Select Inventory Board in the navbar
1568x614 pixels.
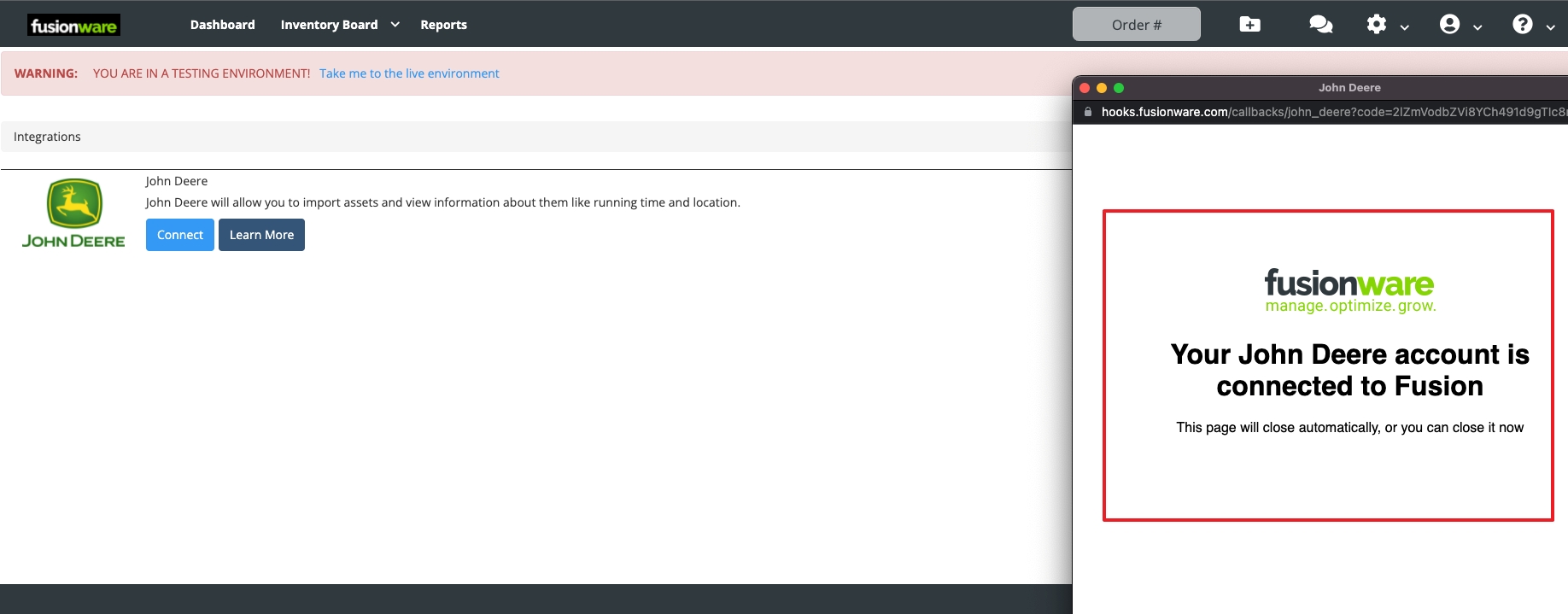click(x=329, y=25)
